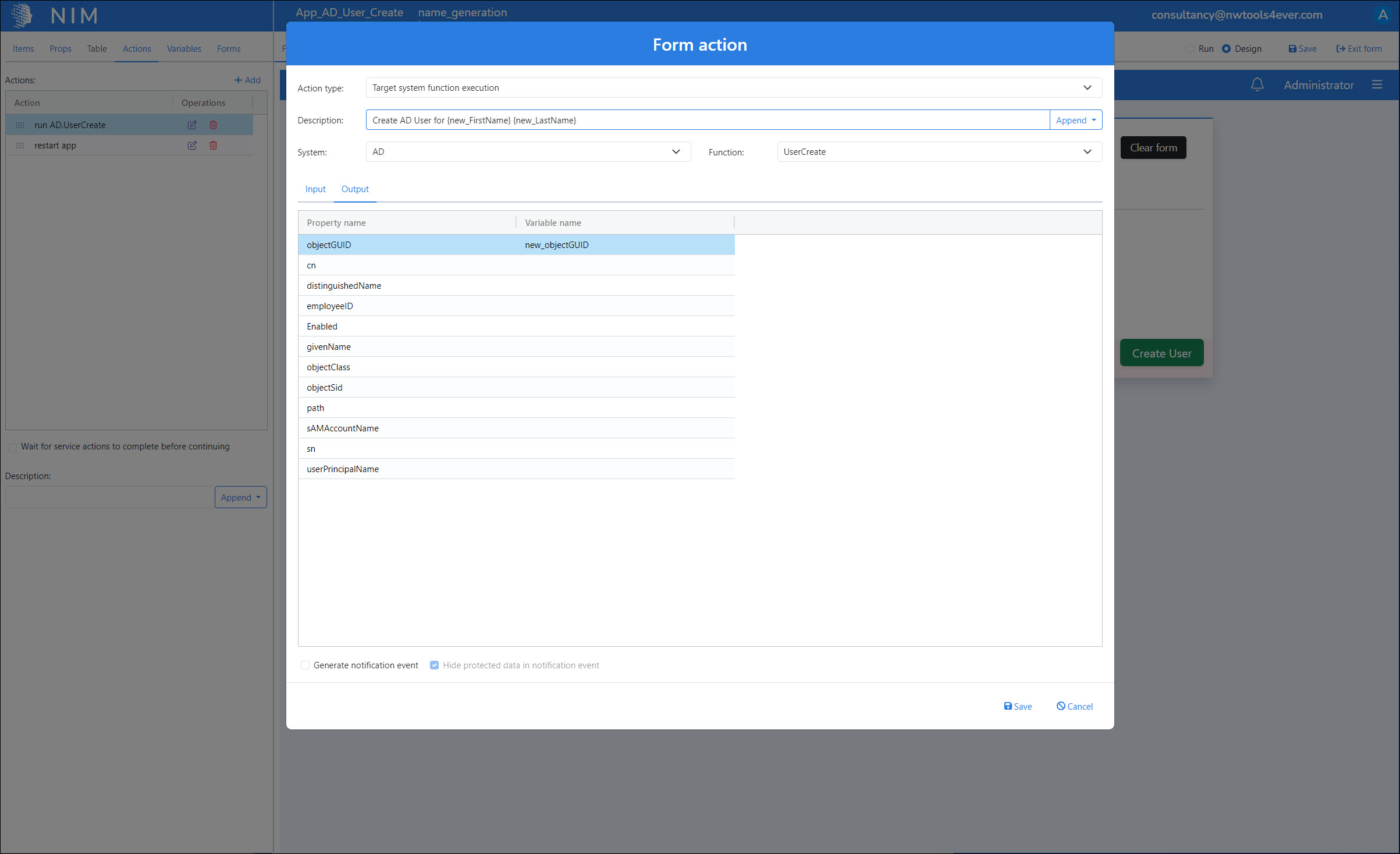Click trash icon for run AD.UserCreate
1400x854 pixels.
pos(213,125)
